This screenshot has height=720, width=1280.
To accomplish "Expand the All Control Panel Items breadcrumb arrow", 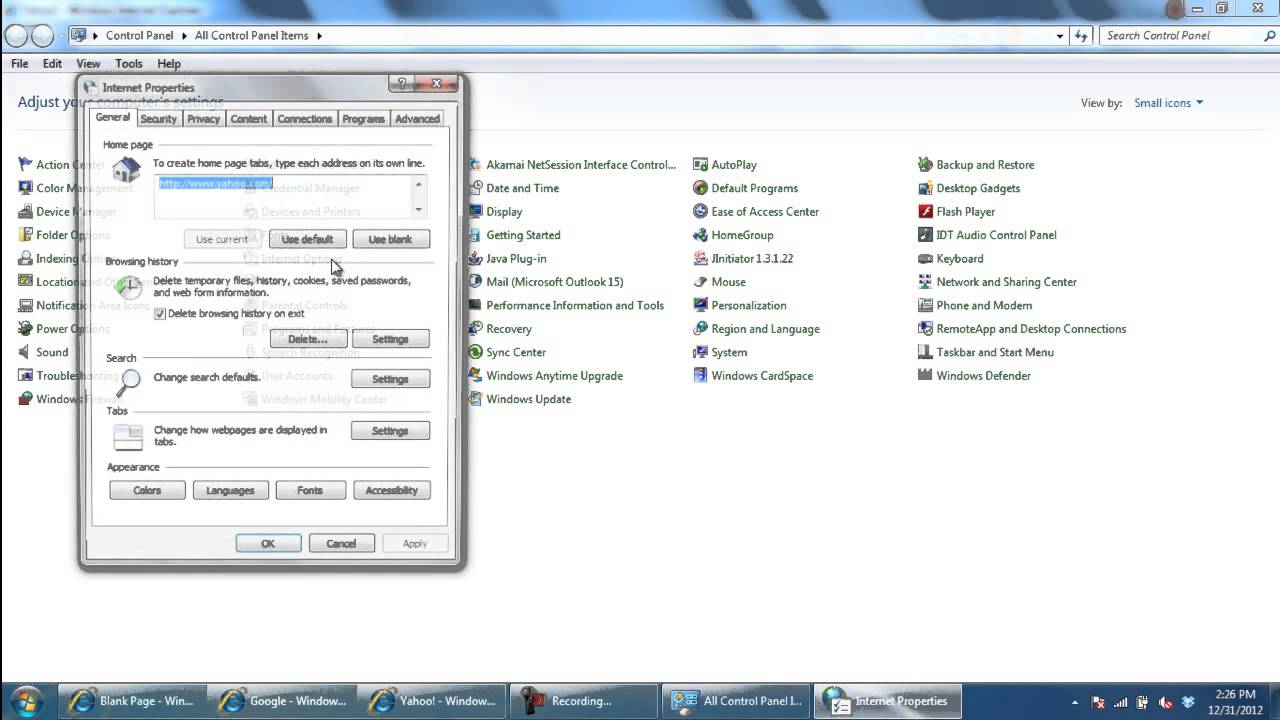I will [x=320, y=36].
